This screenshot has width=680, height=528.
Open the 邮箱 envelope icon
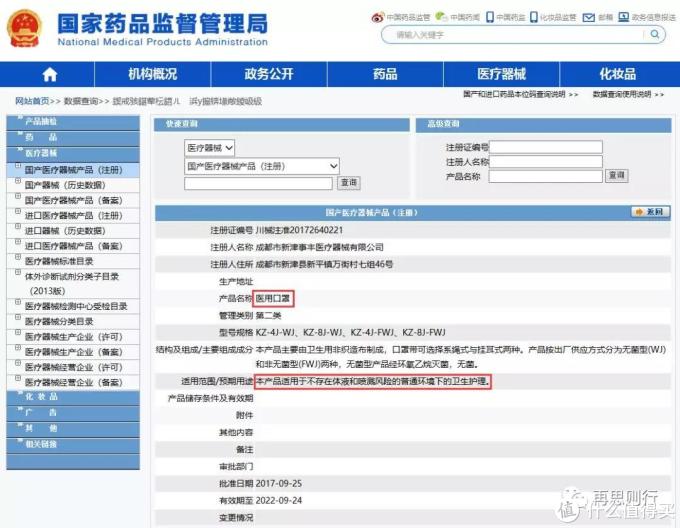pyautogui.click(x=588, y=17)
